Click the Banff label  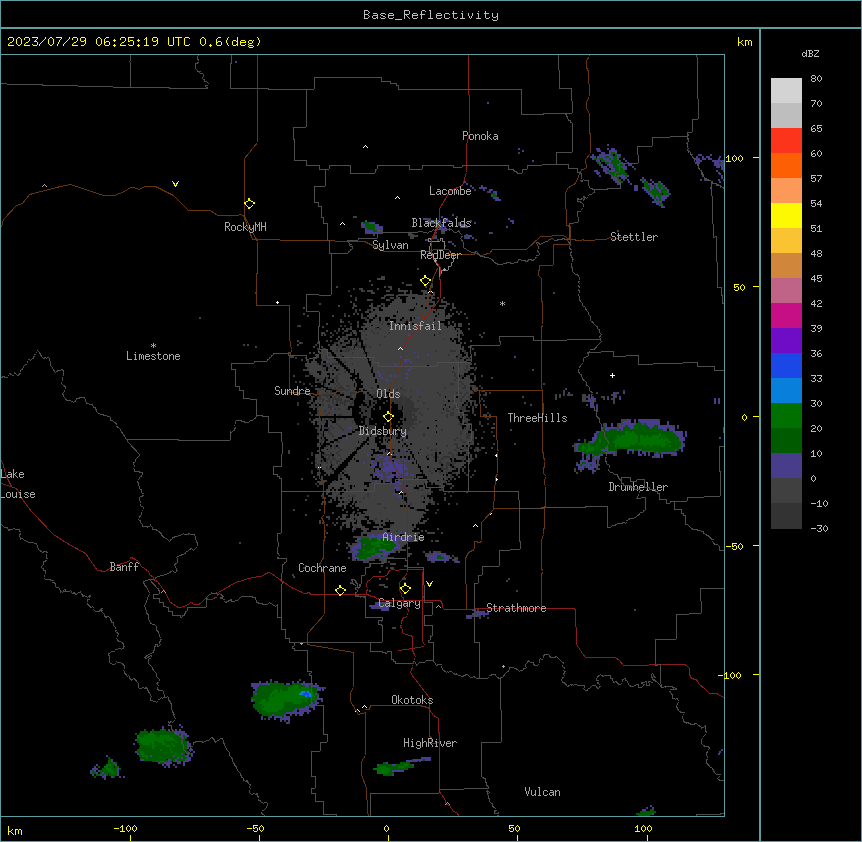(124, 567)
